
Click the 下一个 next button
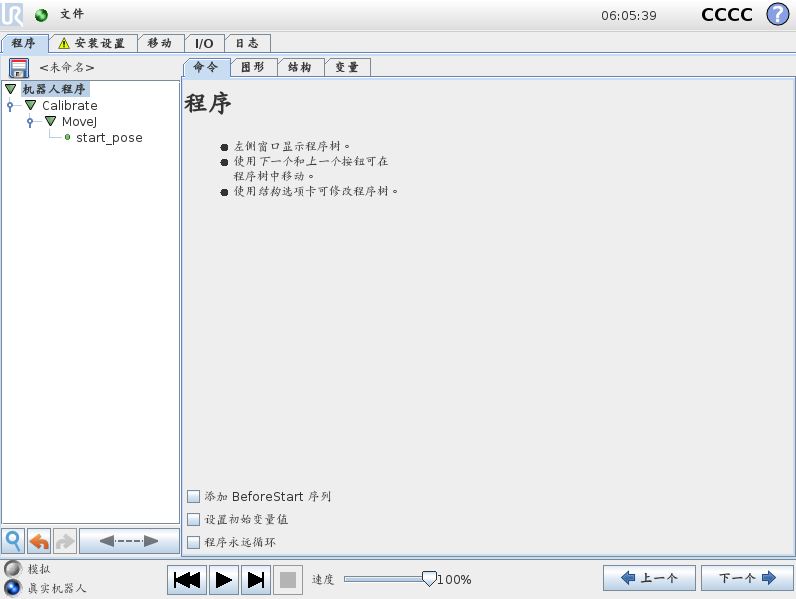[x=747, y=578]
